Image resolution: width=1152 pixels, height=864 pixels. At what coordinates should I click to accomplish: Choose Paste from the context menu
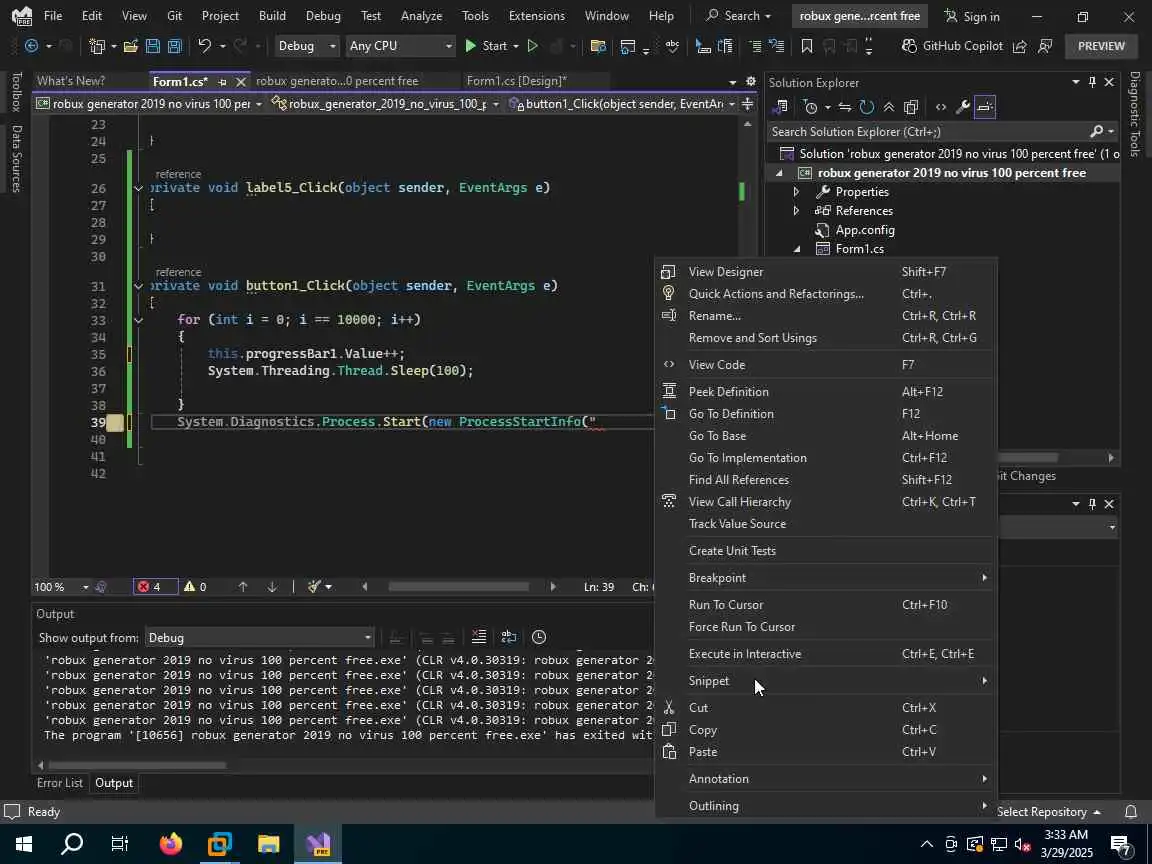826,752
